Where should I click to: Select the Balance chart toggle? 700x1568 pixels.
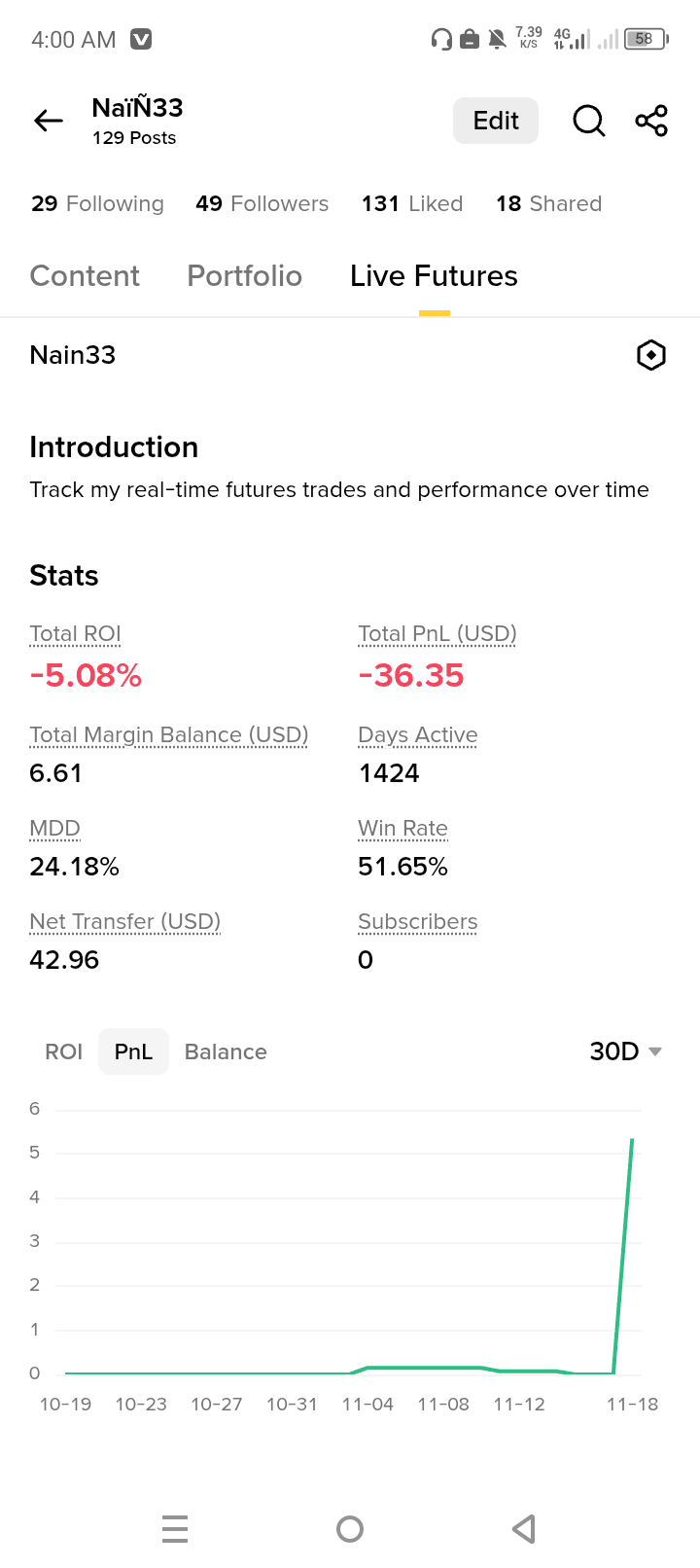click(226, 1051)
